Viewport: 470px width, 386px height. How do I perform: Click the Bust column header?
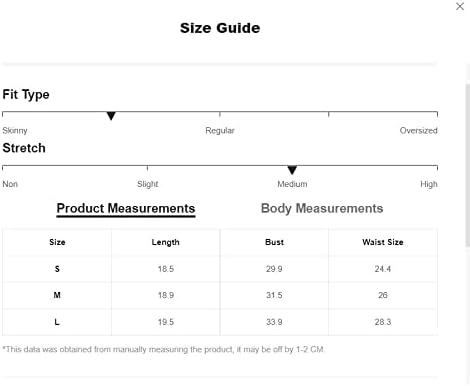[x=274, y=242]
